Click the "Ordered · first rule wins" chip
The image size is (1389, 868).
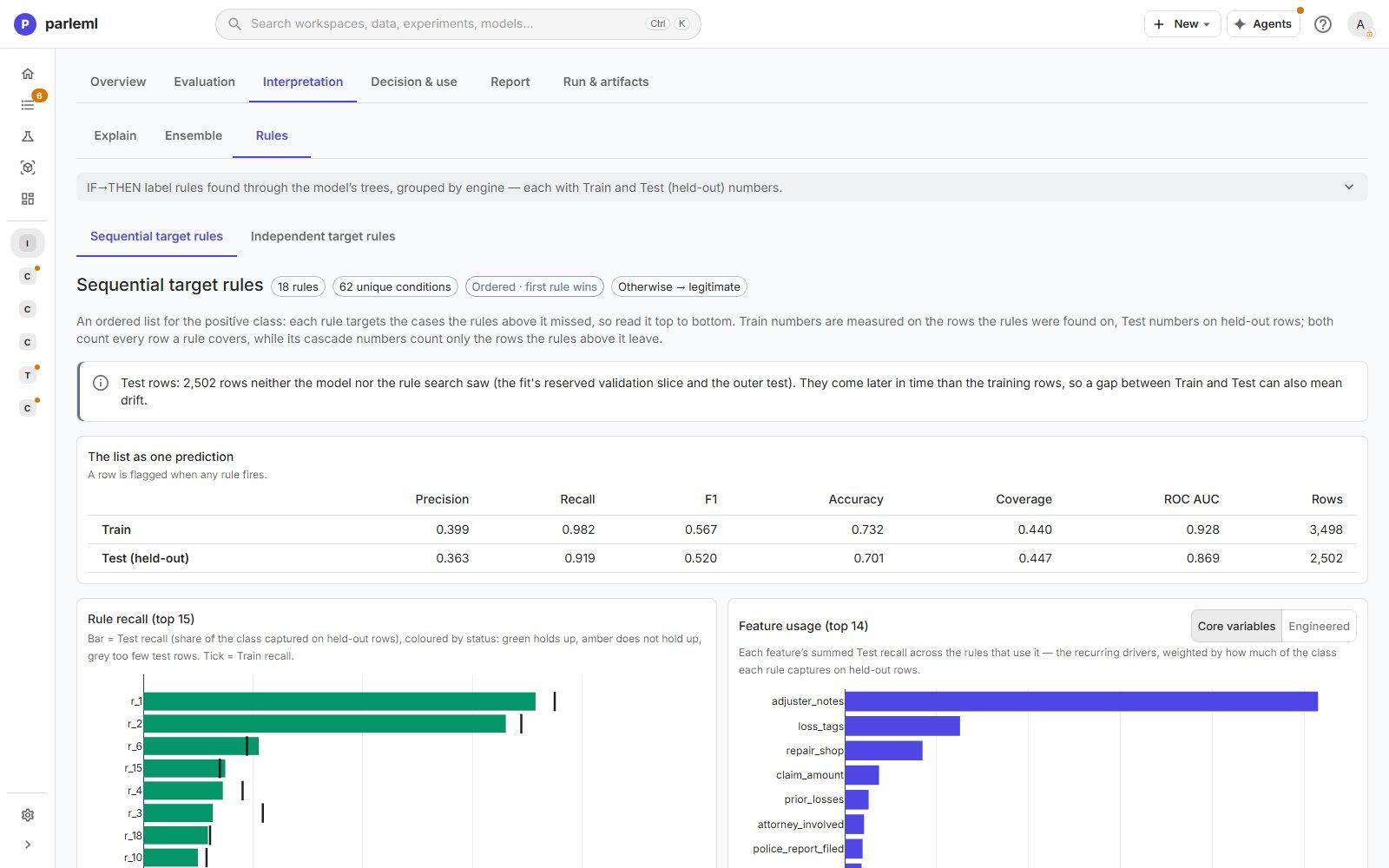coord(535,286)
